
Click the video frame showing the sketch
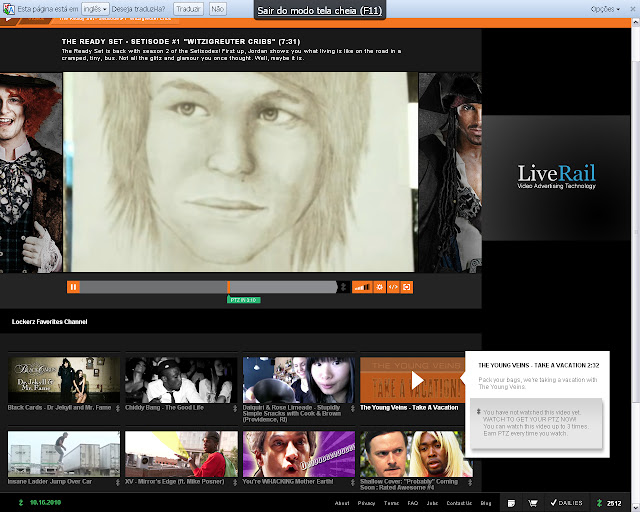[240, 172]
